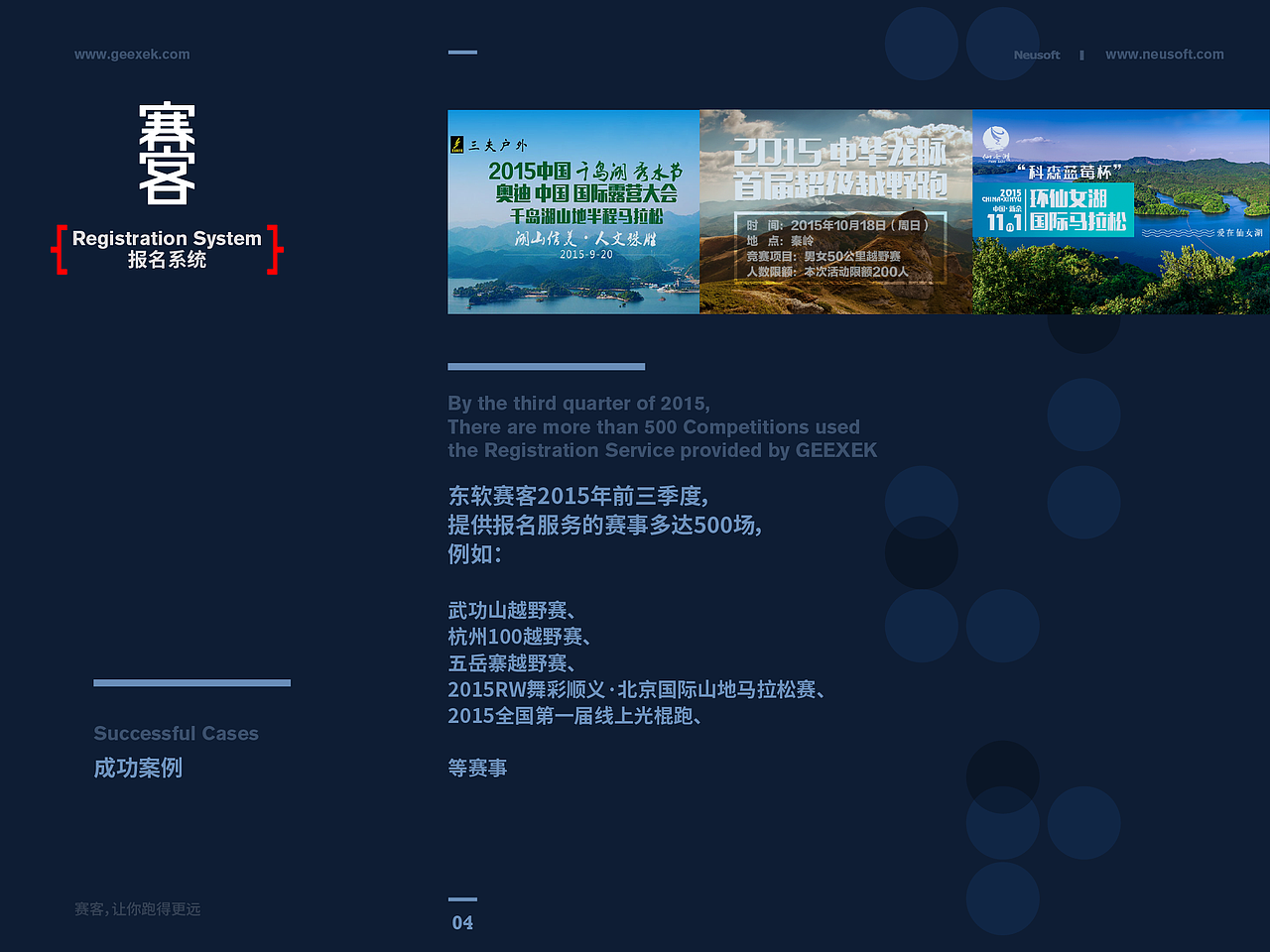Click the 科森蓝莓杯 title on the third banner
This screenshot has width=1270, height=952.
click(1069, 172)
